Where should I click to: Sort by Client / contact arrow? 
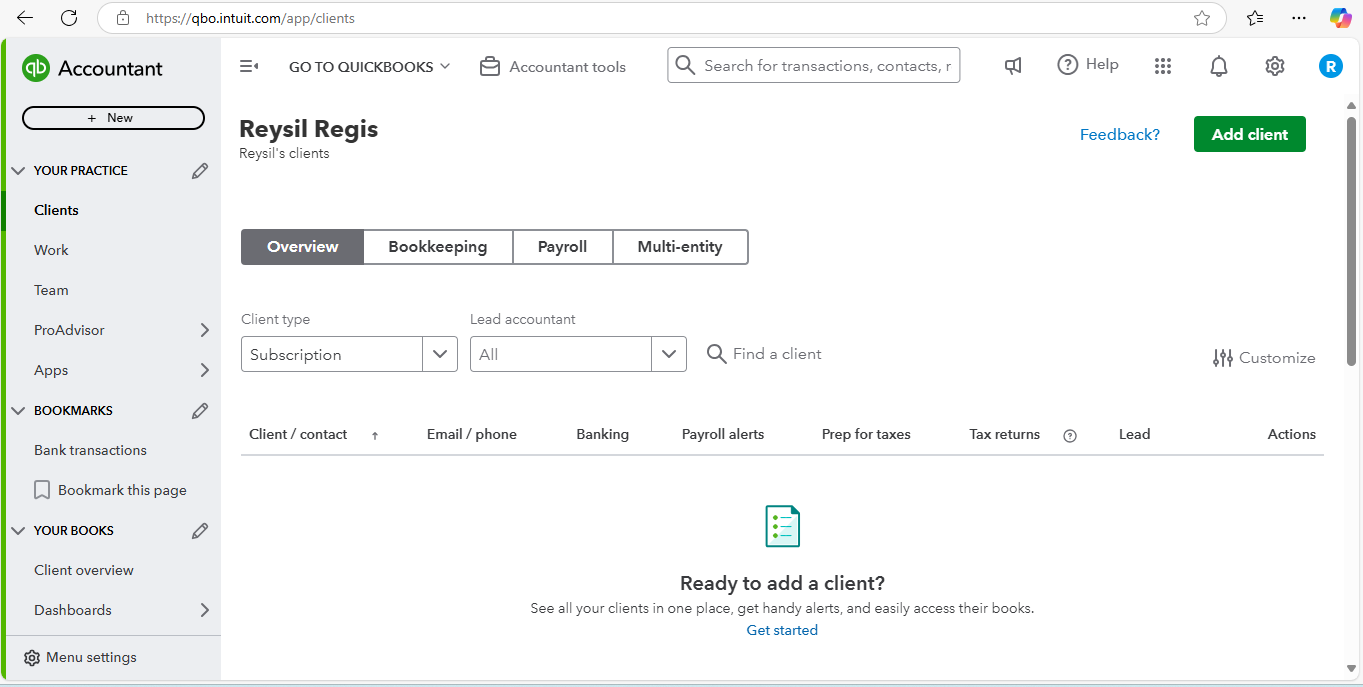(375, 435)
